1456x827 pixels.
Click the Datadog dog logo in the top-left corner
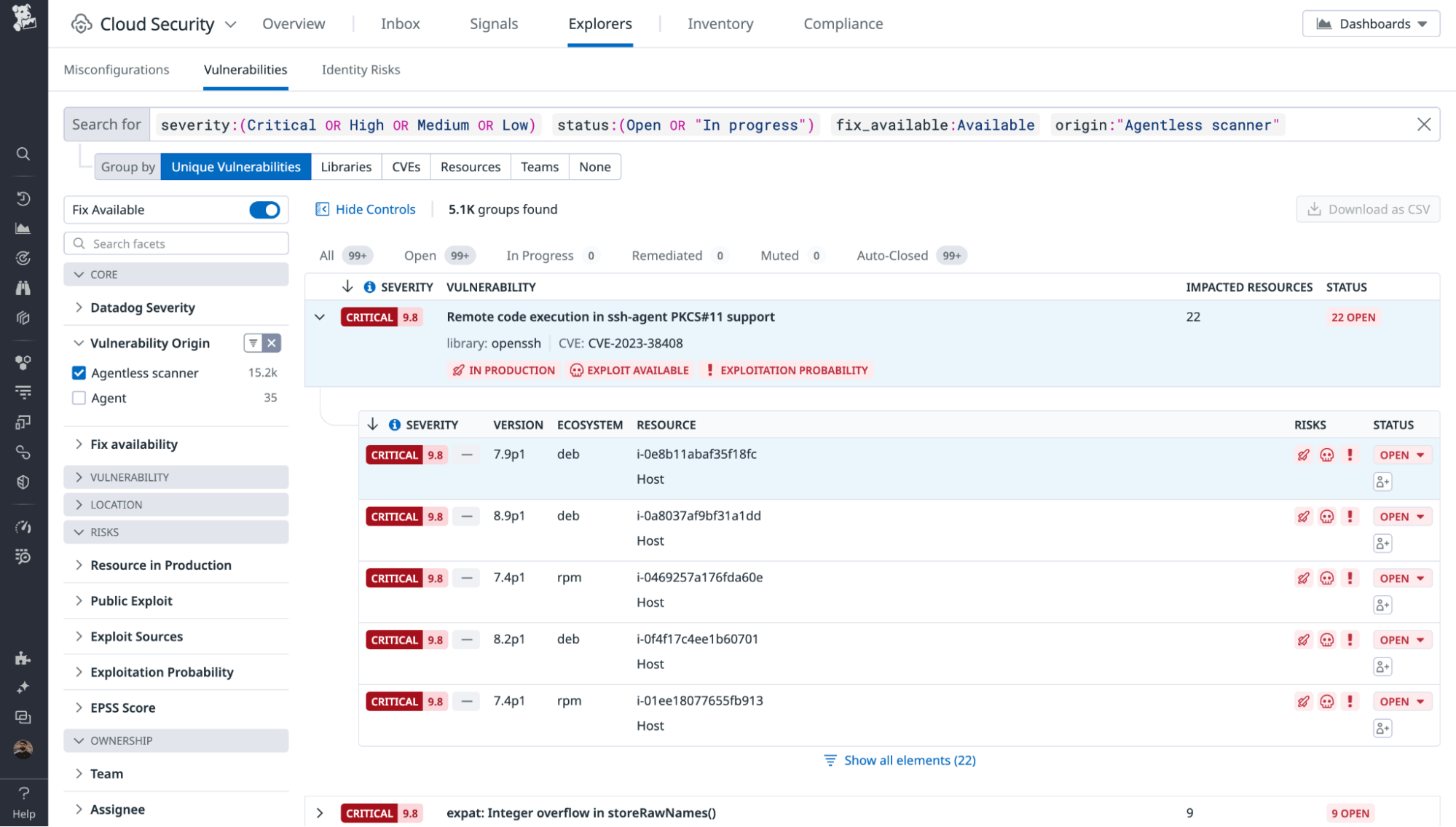(23, 17)
